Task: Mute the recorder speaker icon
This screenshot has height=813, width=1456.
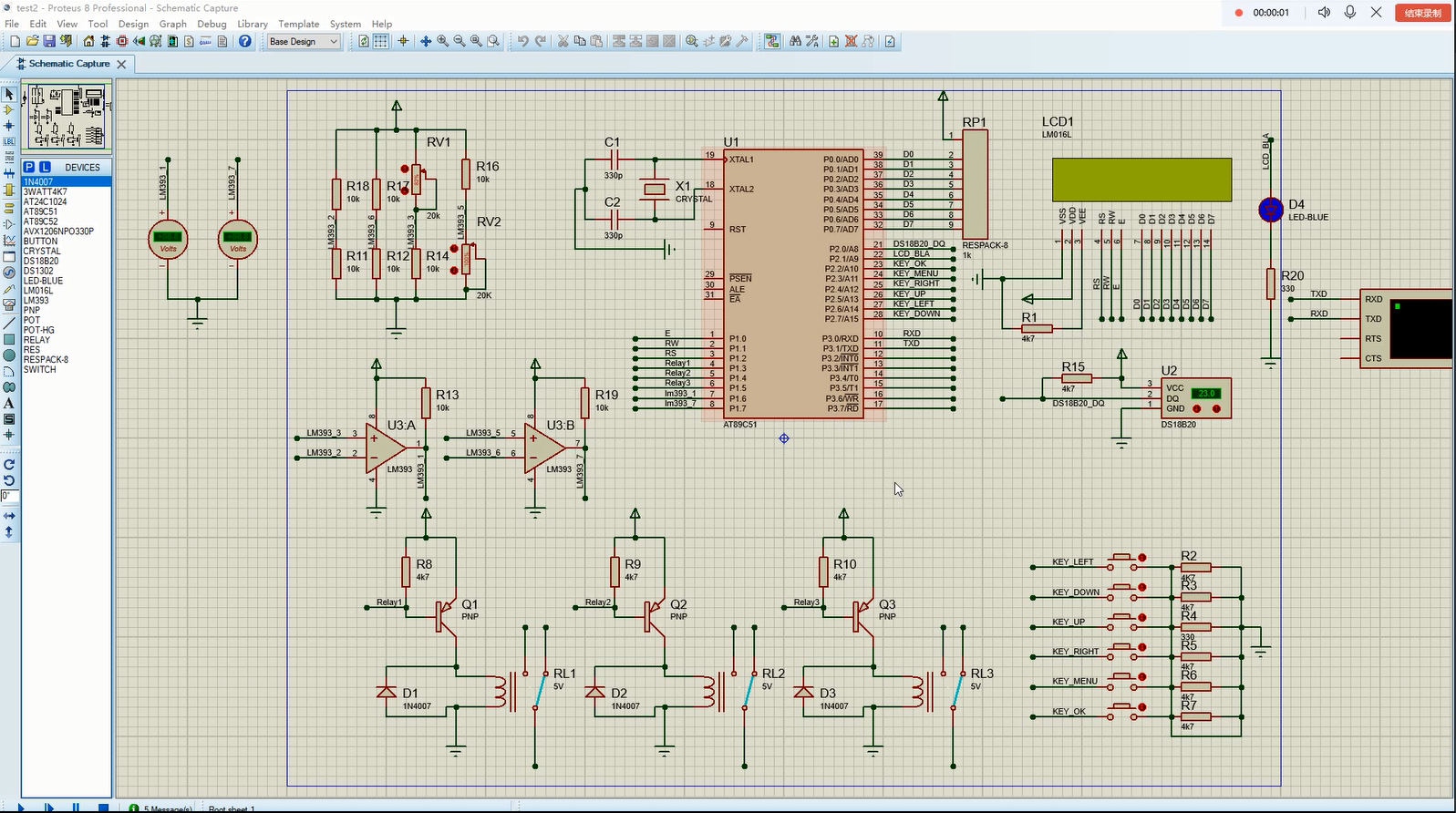Action: (x=1324, y=13)
